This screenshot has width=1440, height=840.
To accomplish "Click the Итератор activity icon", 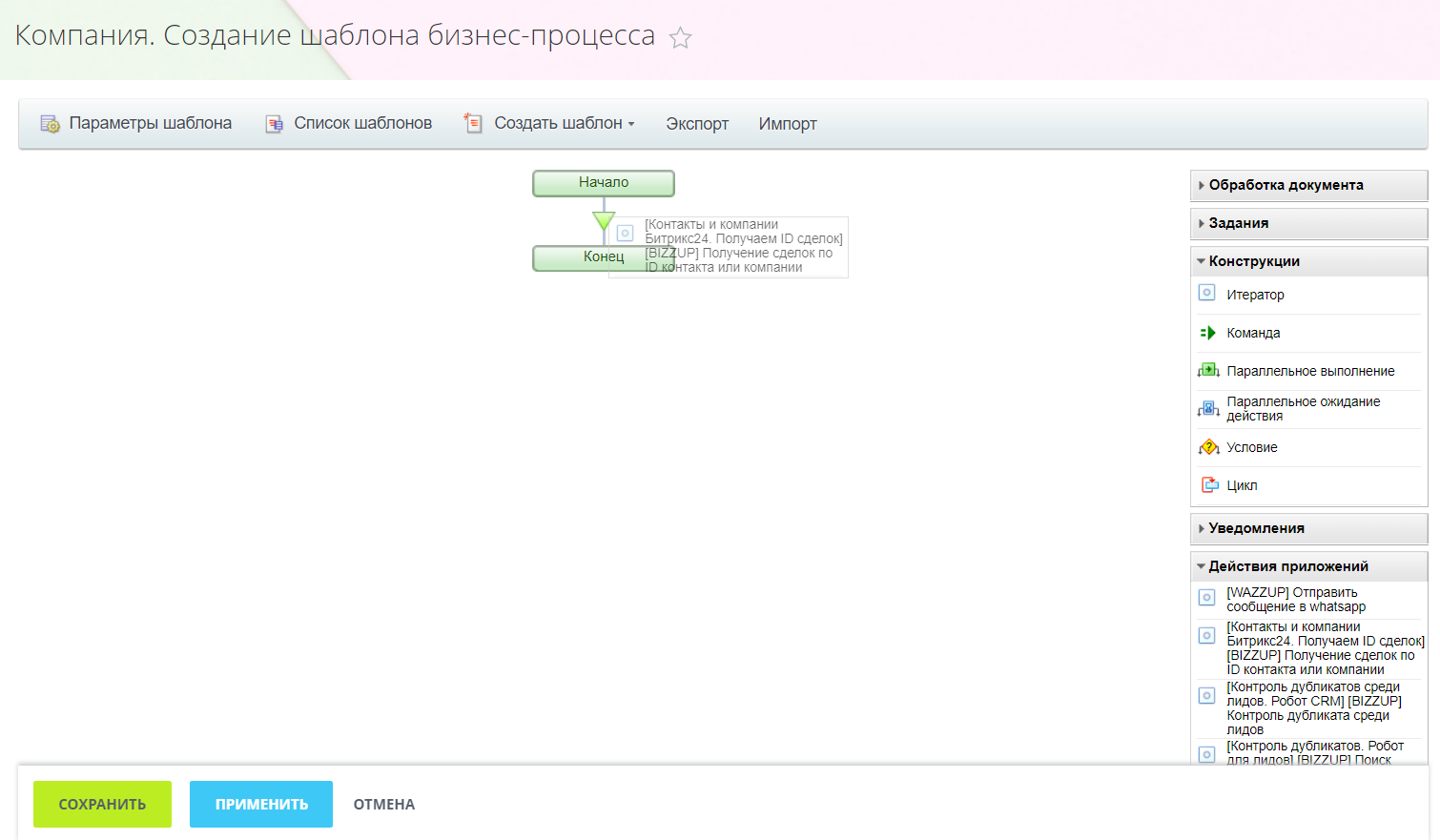I will click(1207, 293).
